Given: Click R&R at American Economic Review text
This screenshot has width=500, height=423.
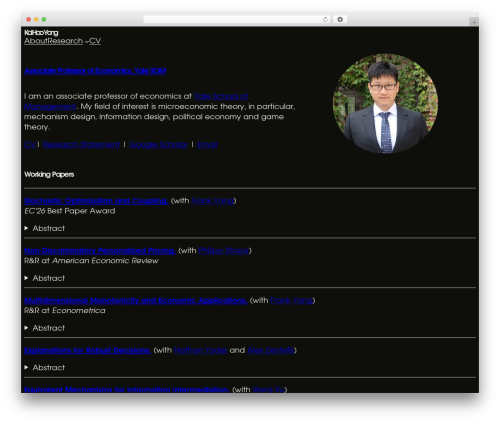Looking at the screenshot, I should coord(91,261).
